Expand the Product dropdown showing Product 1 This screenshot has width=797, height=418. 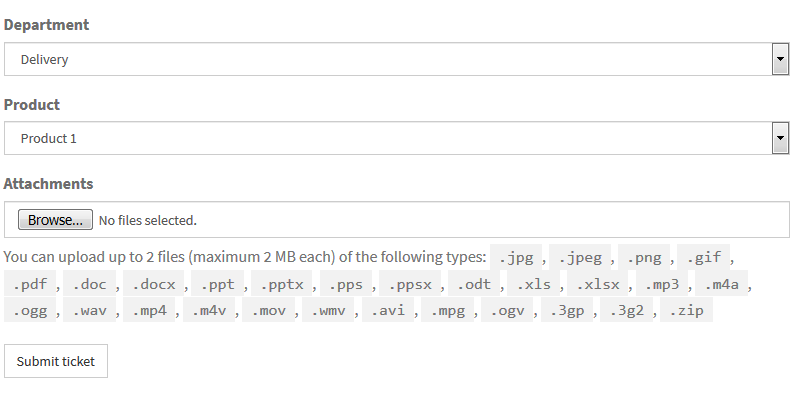point(390,138)
